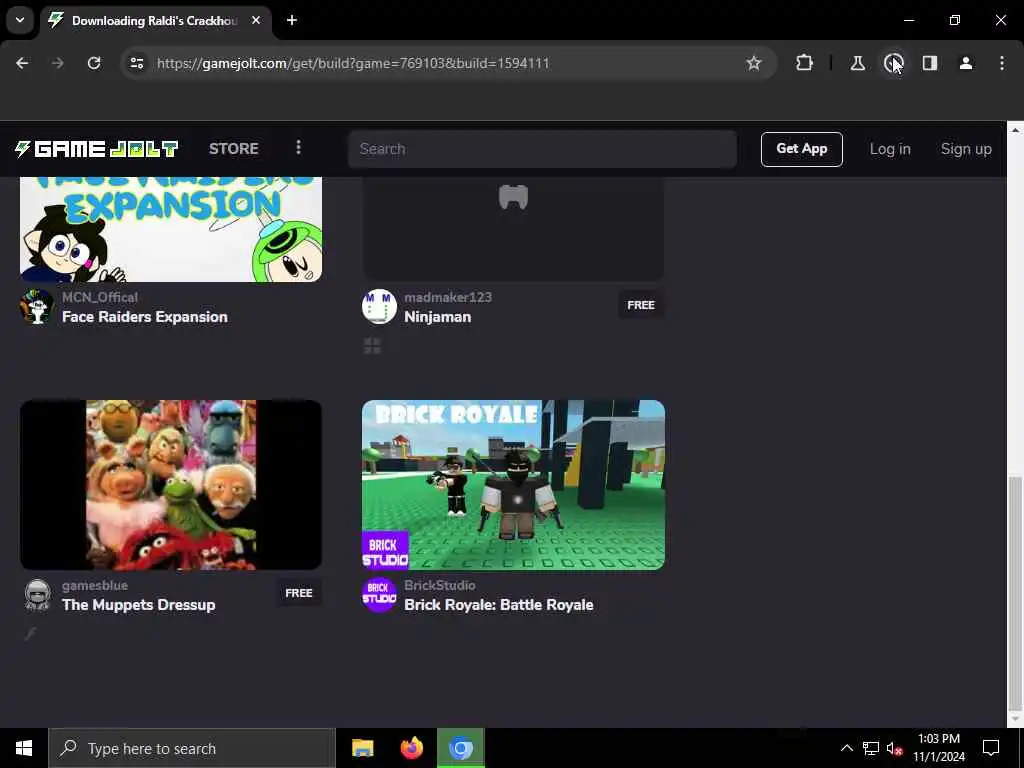Viewport: 1024px width, 768px height.
Task: Click the Windows platform icon under Ninjaman
Action: pyautogui.click(x=372, y=346)
